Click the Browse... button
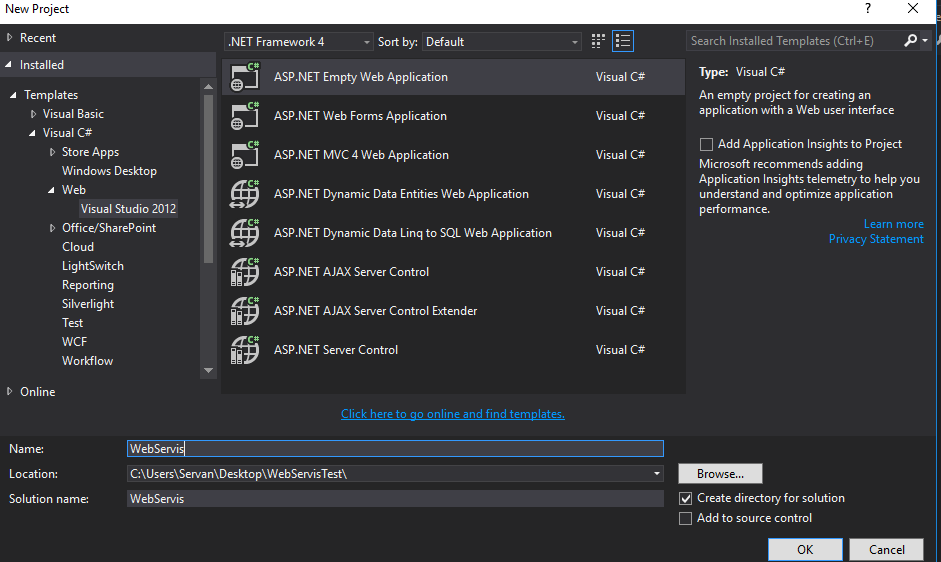941x562 pixels. click(720, 474)
